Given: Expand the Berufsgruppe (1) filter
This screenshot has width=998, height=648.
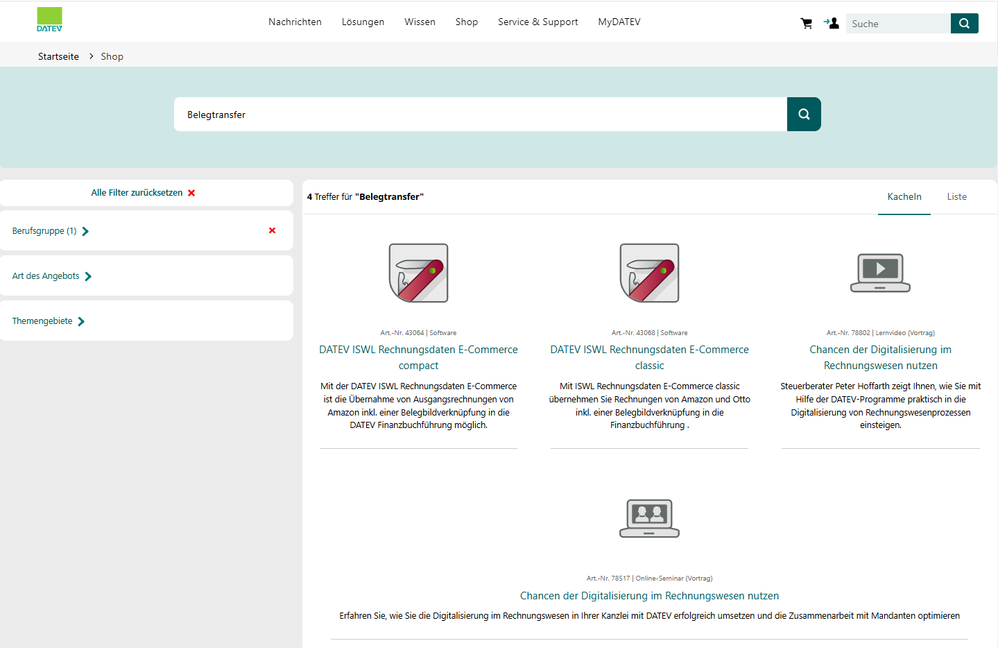Looking at the screenshot, I should pyautogui.click(x=50, y=231).
